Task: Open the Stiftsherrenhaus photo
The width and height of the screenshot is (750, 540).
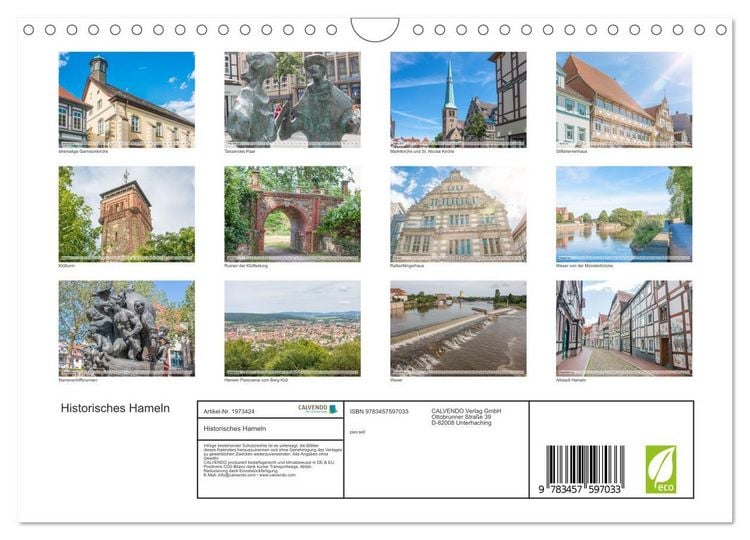Action: pos(624,99)
